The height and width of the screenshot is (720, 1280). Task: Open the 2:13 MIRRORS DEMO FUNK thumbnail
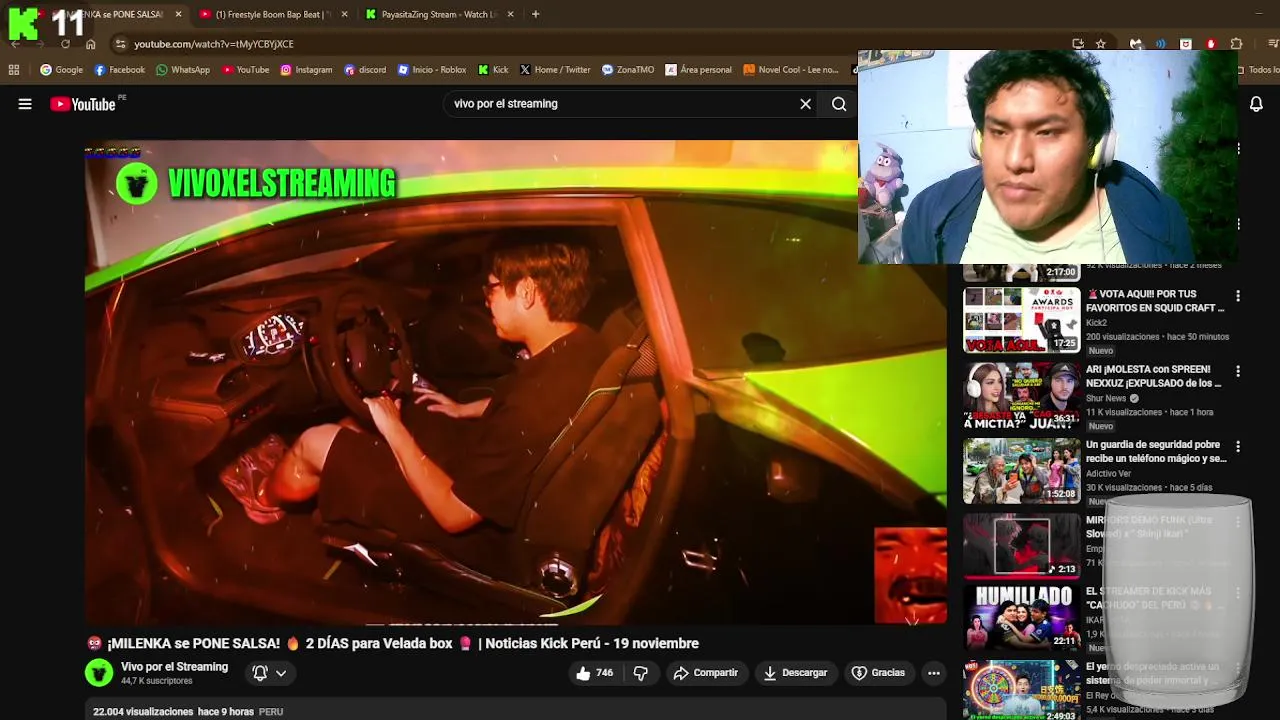pos(1021,545)
